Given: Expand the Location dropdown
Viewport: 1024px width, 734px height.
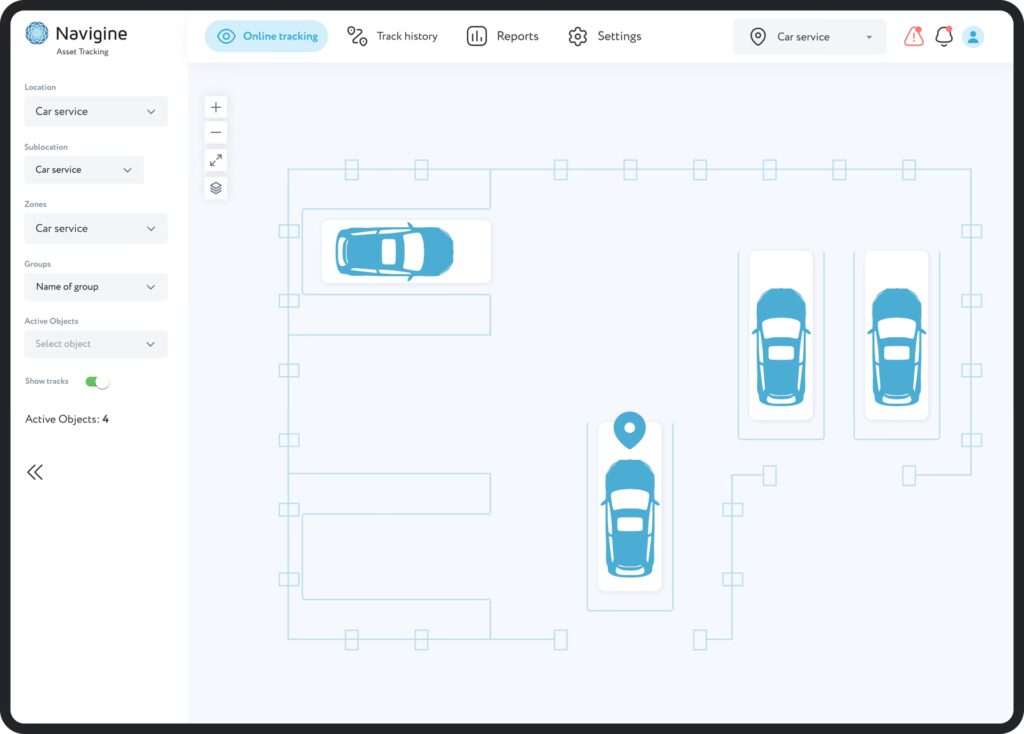Looking at the screenshot, I should click(96, 112).
